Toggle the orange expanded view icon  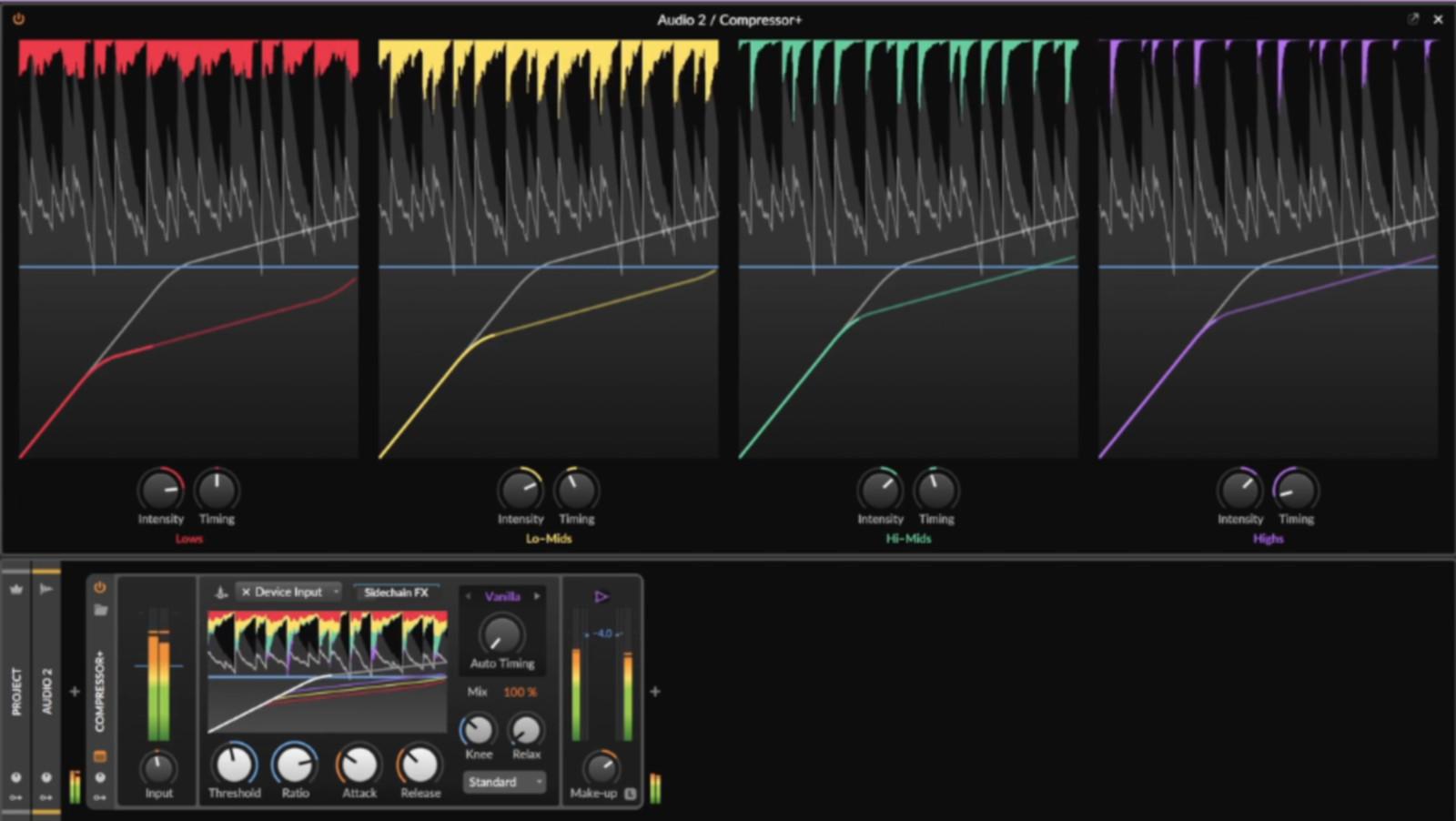click(100, 756)
